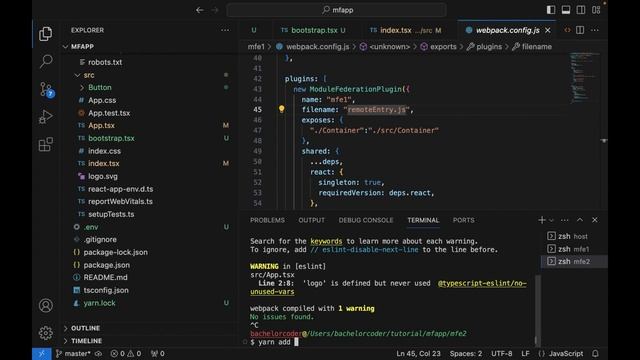Click Ln 45, Col 23 in status bar
This screenshot has width=640, height=360.
[418, 353]
